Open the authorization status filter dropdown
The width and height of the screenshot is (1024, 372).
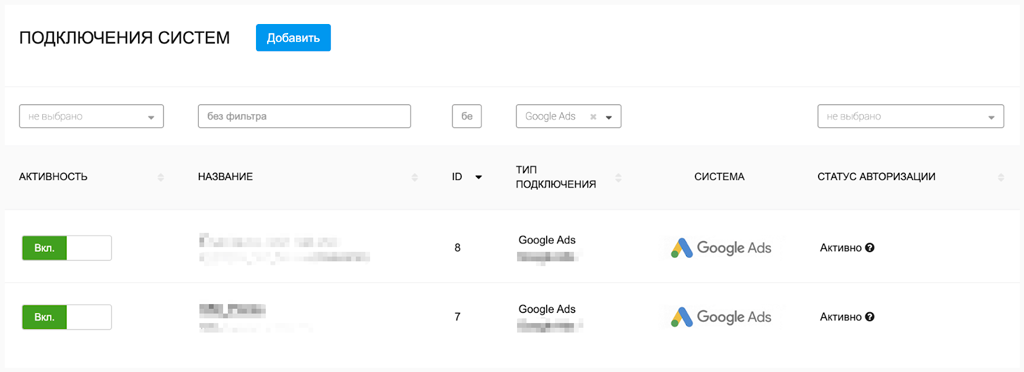(x=910, y=116)
